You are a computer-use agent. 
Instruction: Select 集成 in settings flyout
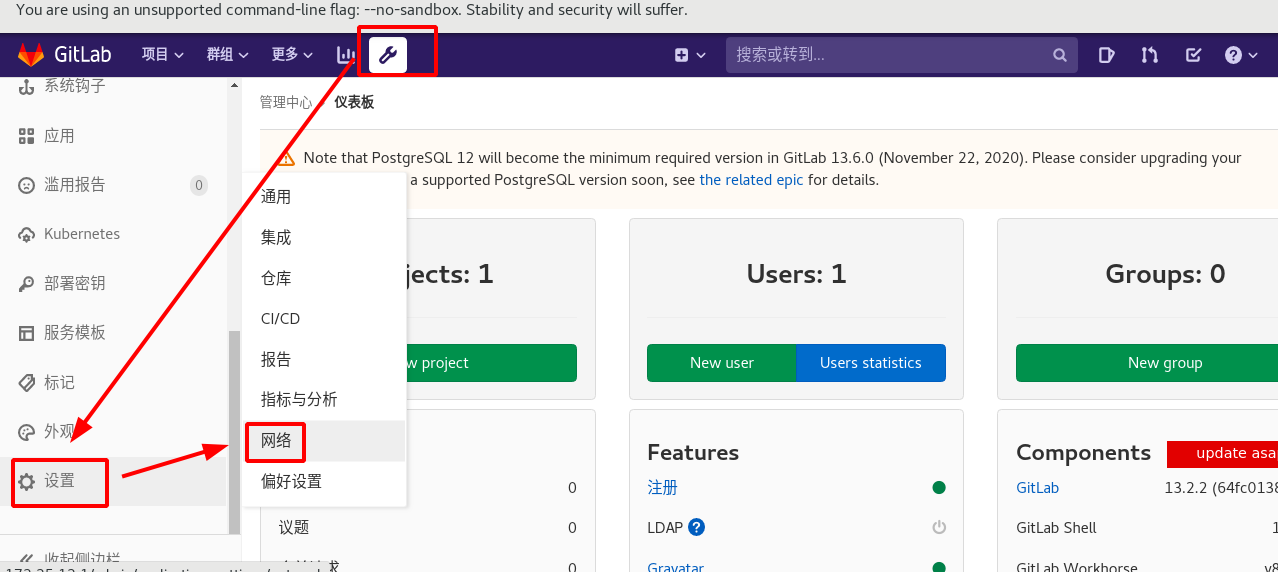point(325,238)
